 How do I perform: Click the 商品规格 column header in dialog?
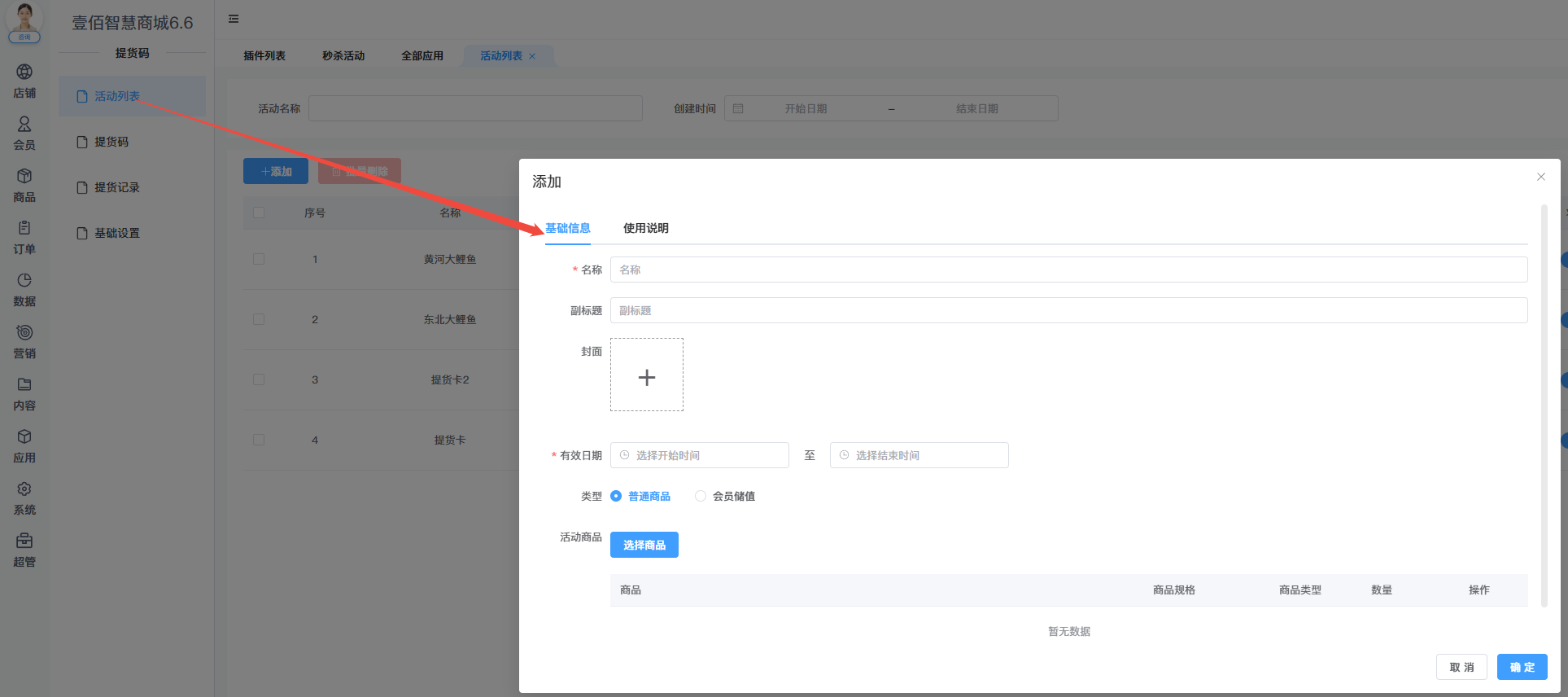(x=1173, y=590)
